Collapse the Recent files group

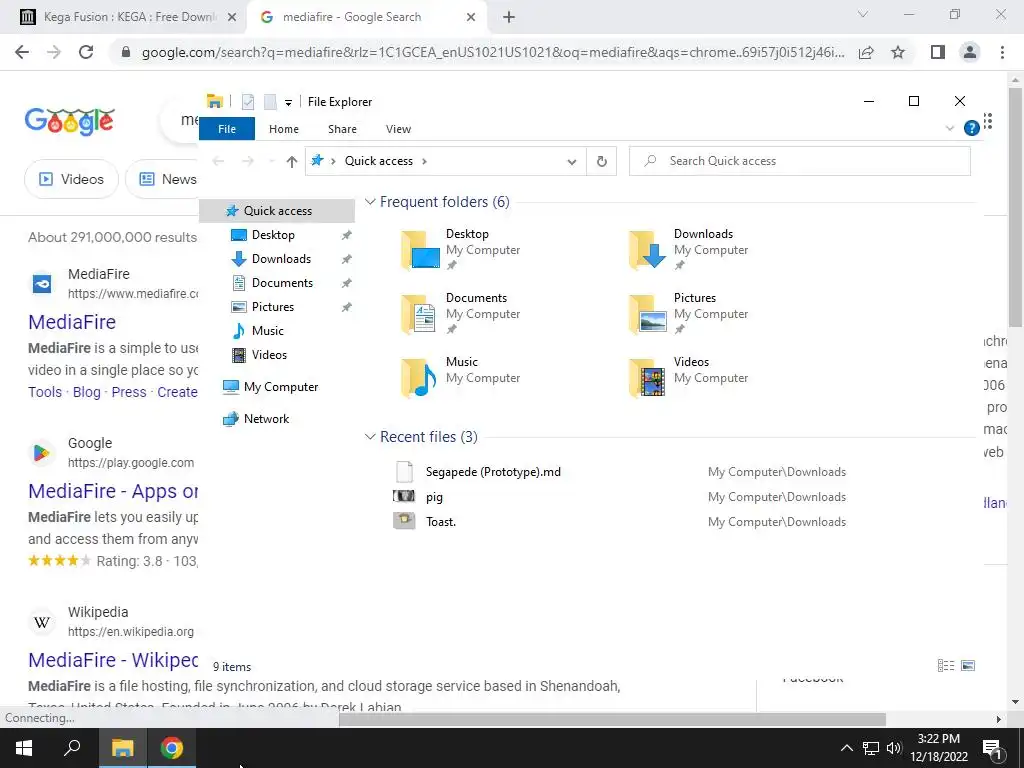[370, 436]
